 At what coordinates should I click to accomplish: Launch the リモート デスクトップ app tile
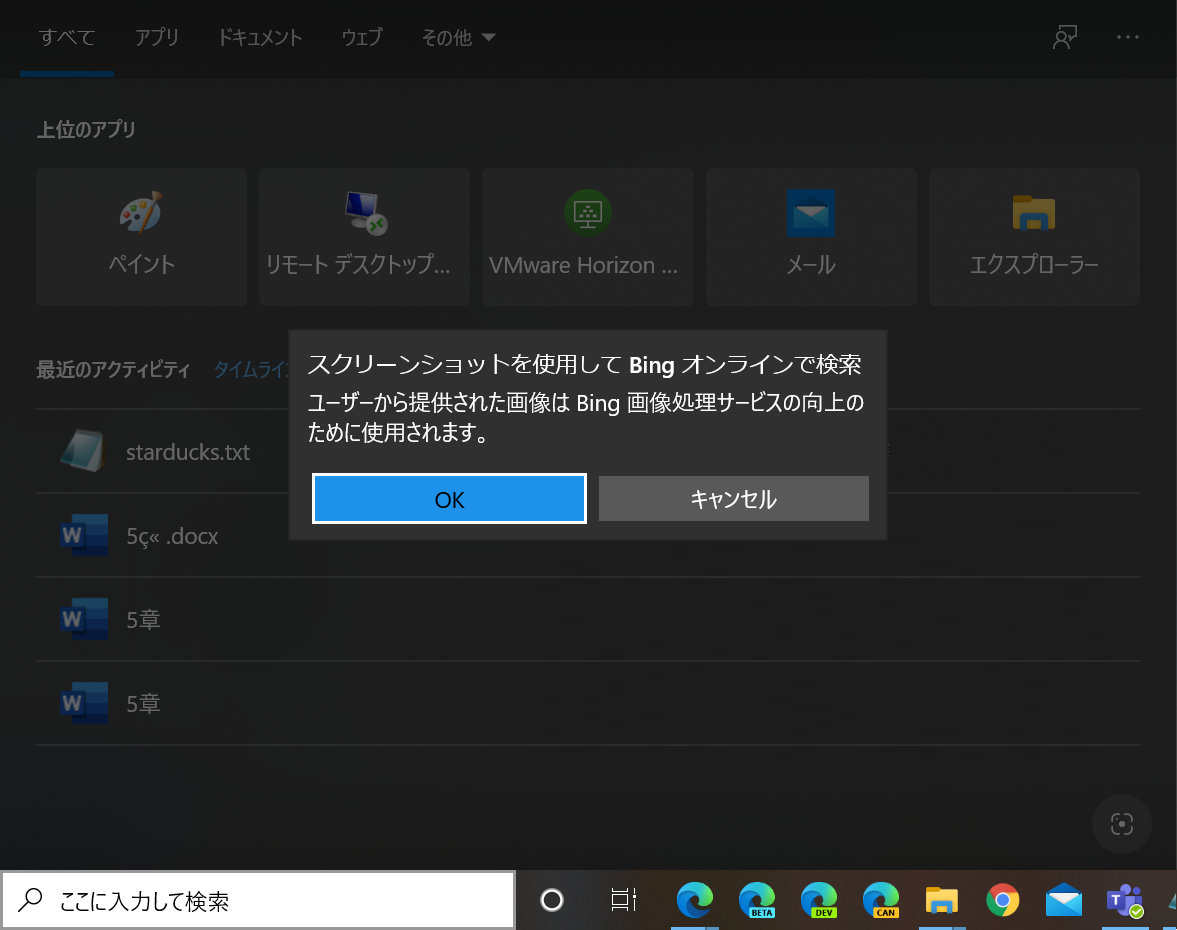click(364, 236)
